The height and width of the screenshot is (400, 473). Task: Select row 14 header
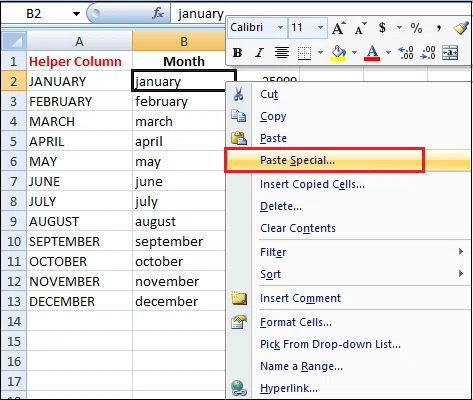click(x=13, y=321)
